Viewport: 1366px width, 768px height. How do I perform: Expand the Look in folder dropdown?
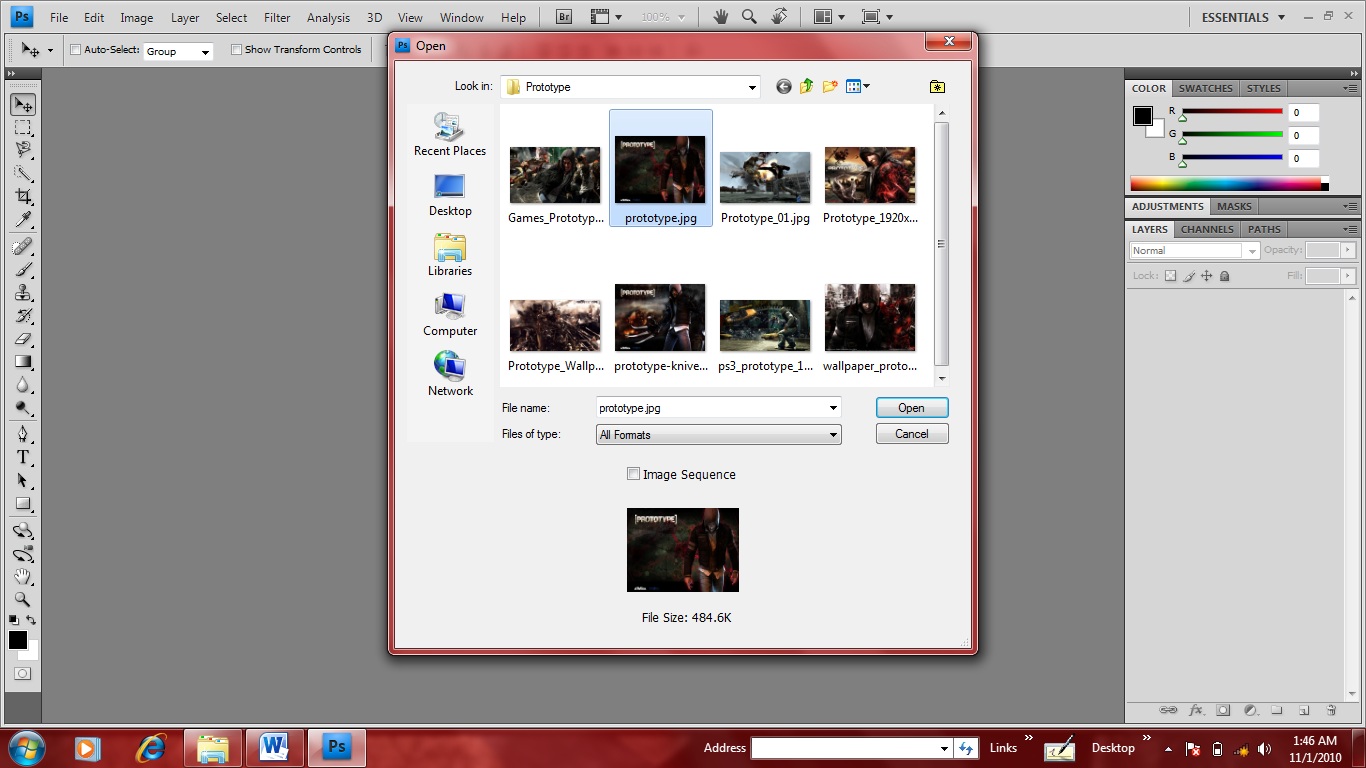(x=752, y=88)
